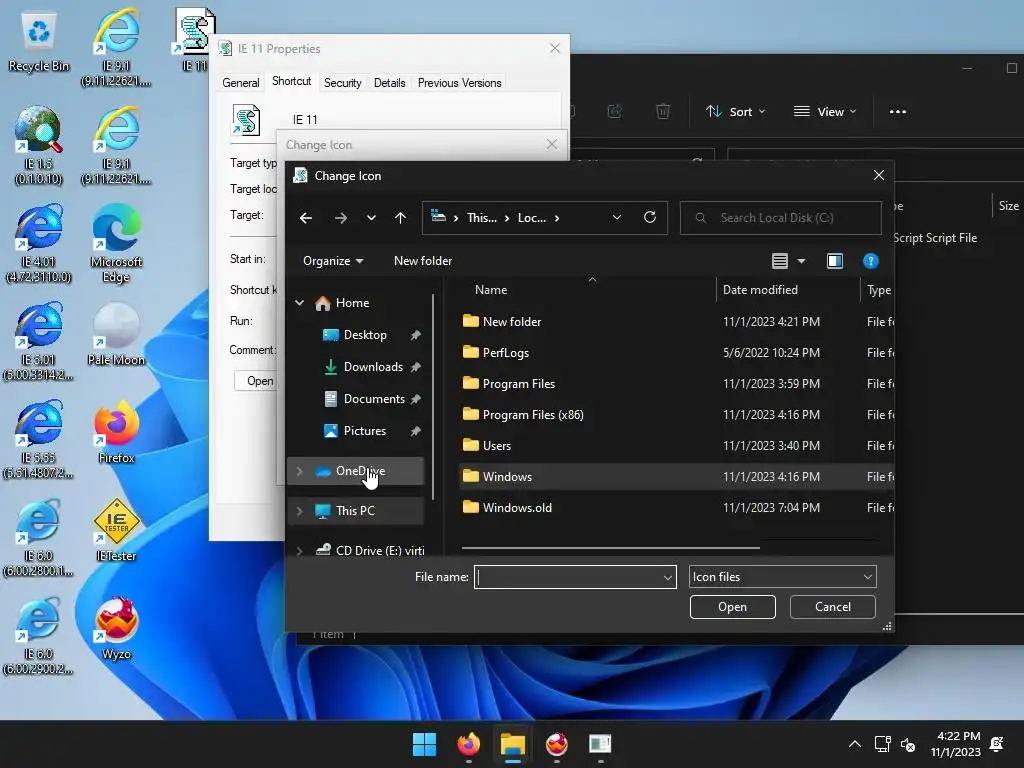
Task: Select the Shortcut tab in Properties
Action: click(291, 81)
